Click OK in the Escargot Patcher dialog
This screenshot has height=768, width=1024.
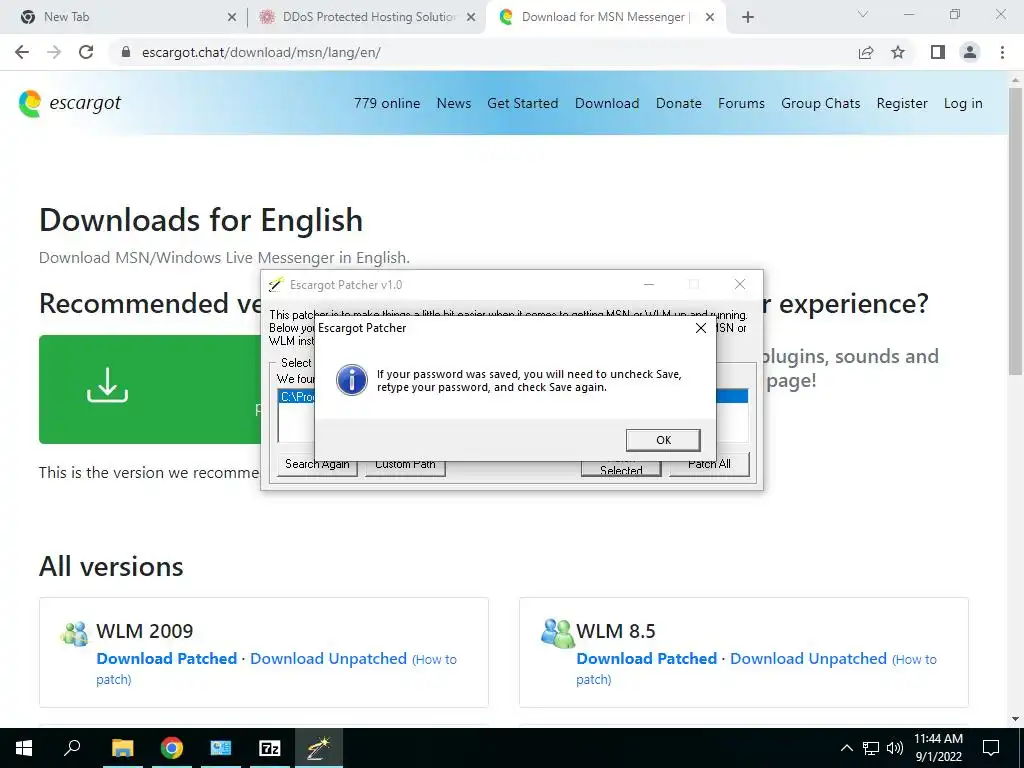tap(663, 440)
